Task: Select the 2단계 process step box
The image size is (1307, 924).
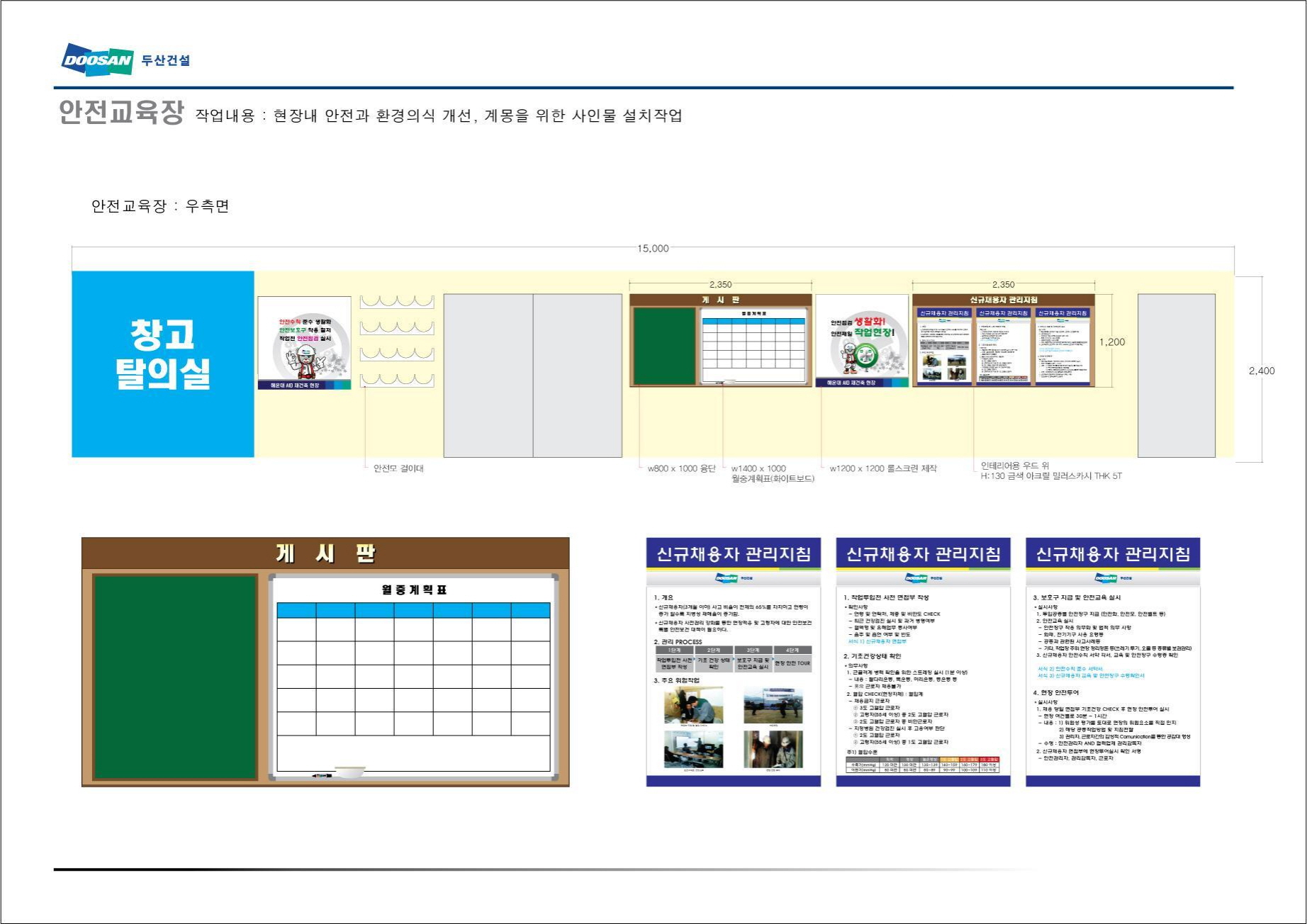Action: [714, 659]
